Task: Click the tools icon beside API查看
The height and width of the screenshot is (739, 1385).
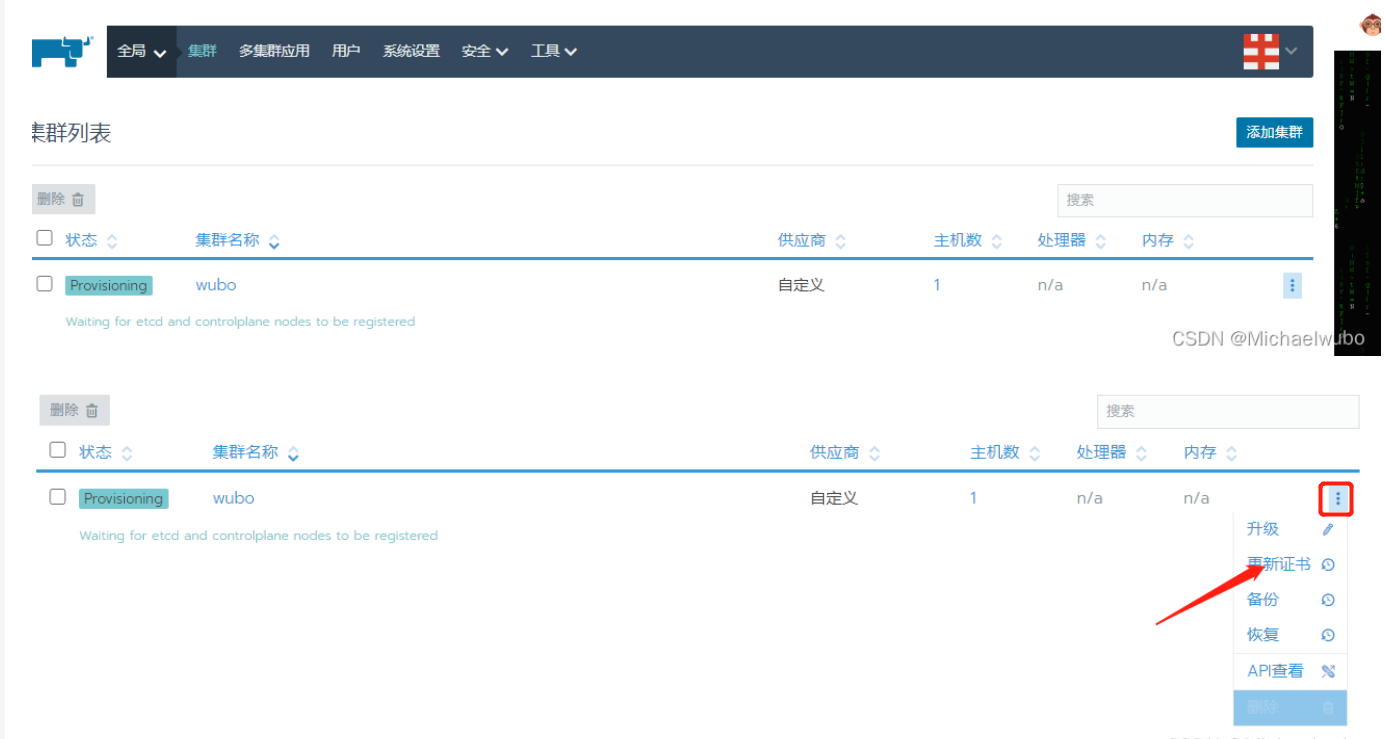Action: click(x=1328, y=671)
